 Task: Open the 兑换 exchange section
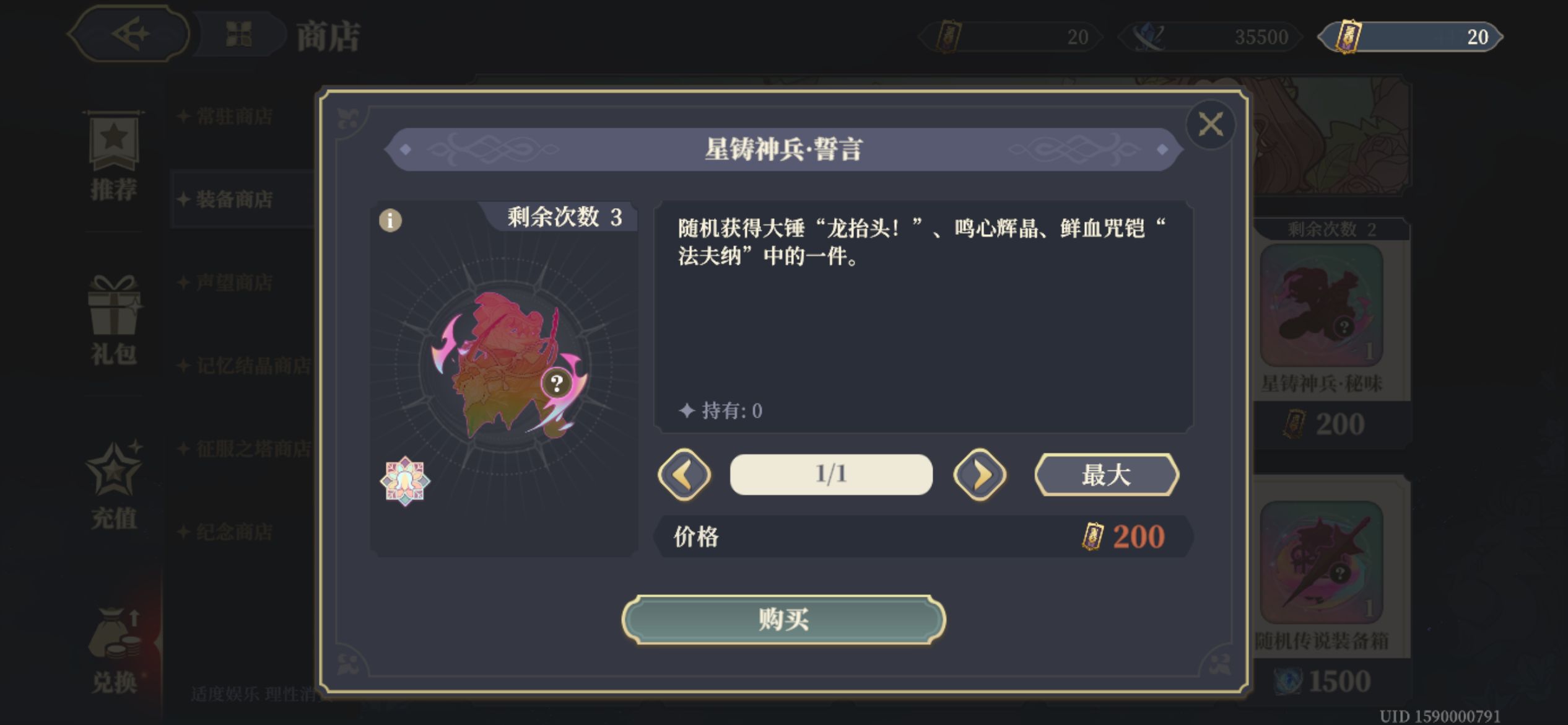[113, 651]
